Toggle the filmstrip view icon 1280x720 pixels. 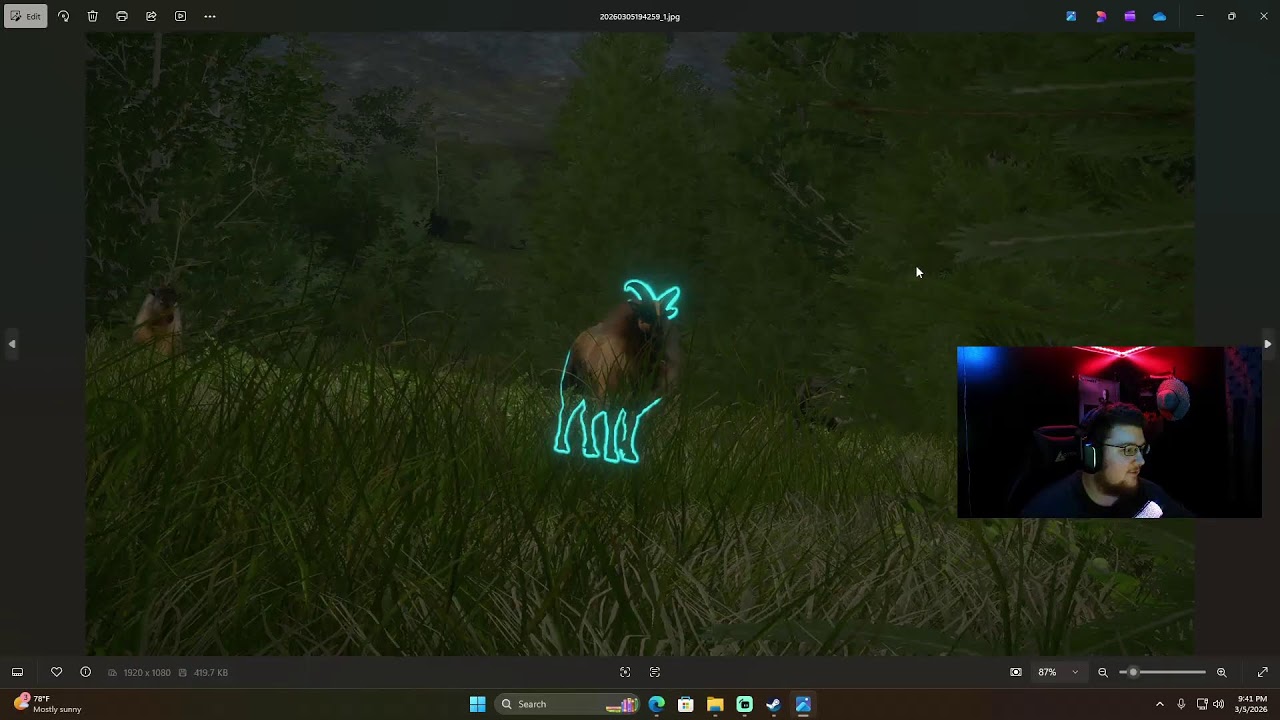17,672
